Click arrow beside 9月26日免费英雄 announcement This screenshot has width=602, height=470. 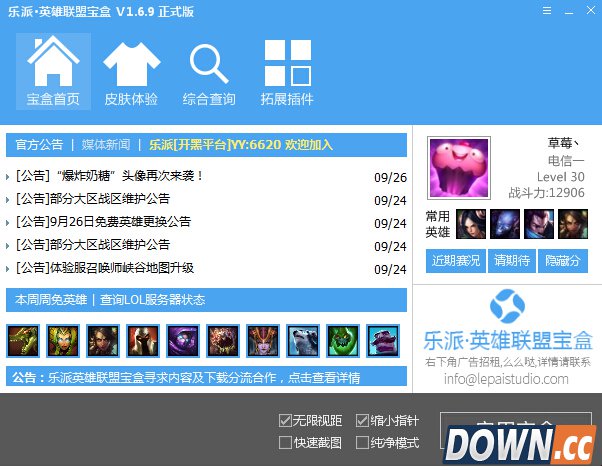(8, 223)
